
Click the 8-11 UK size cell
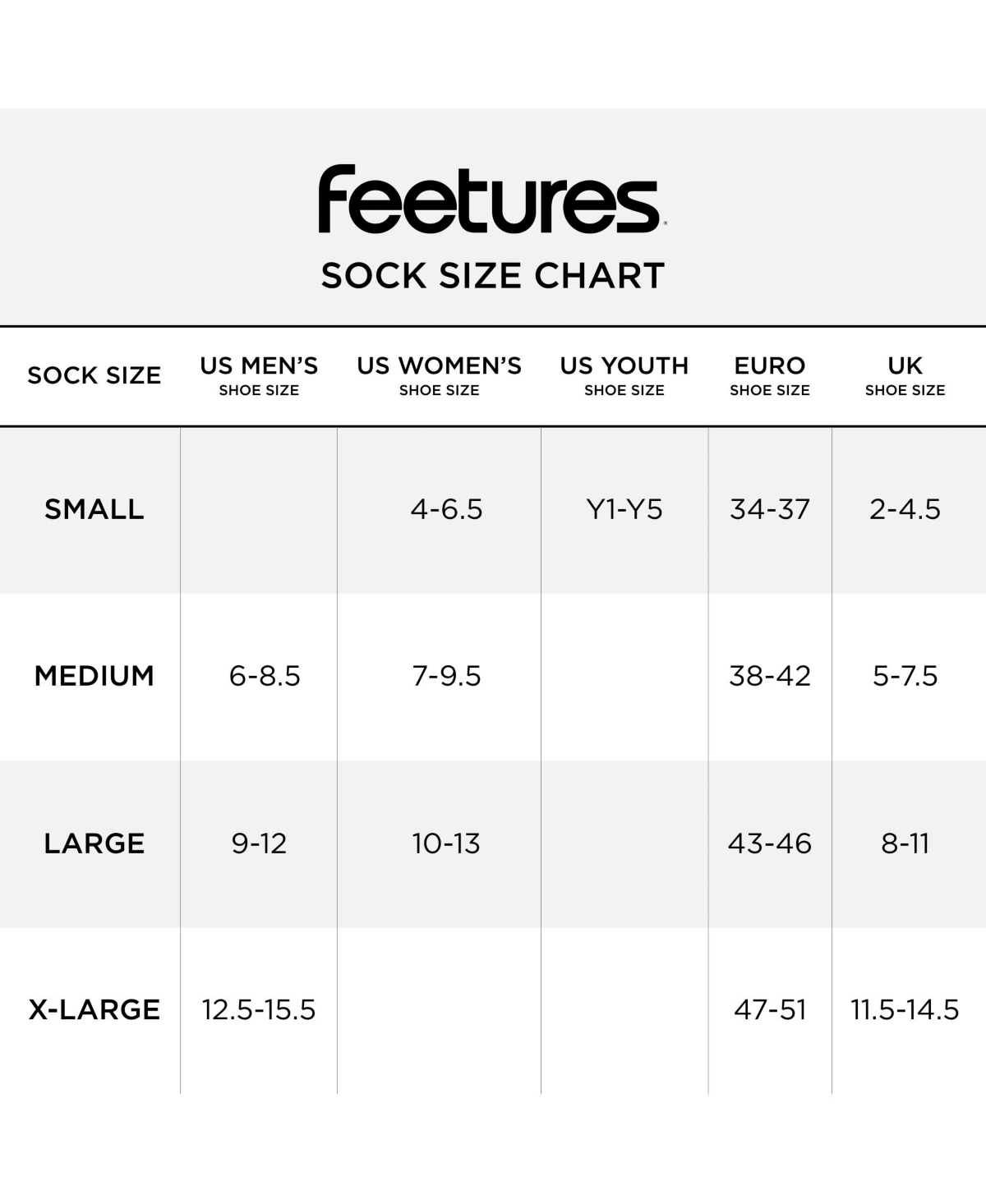coord(905,843)
